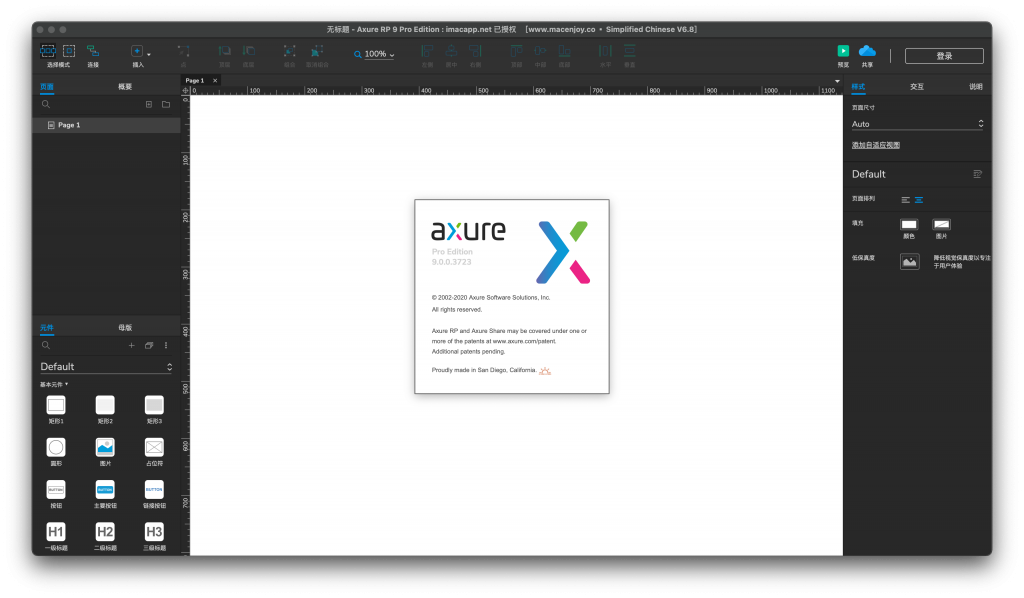Click the Default style edit icon
Image resolution: width=1024 pixels, height=598 pixels.
[x=978, y=174]
